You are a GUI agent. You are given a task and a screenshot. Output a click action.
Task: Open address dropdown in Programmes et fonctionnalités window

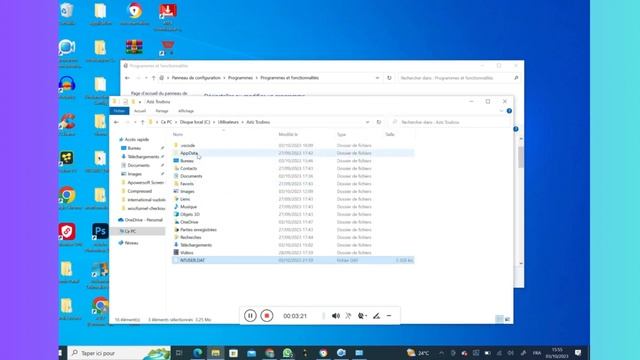[377, 78]
